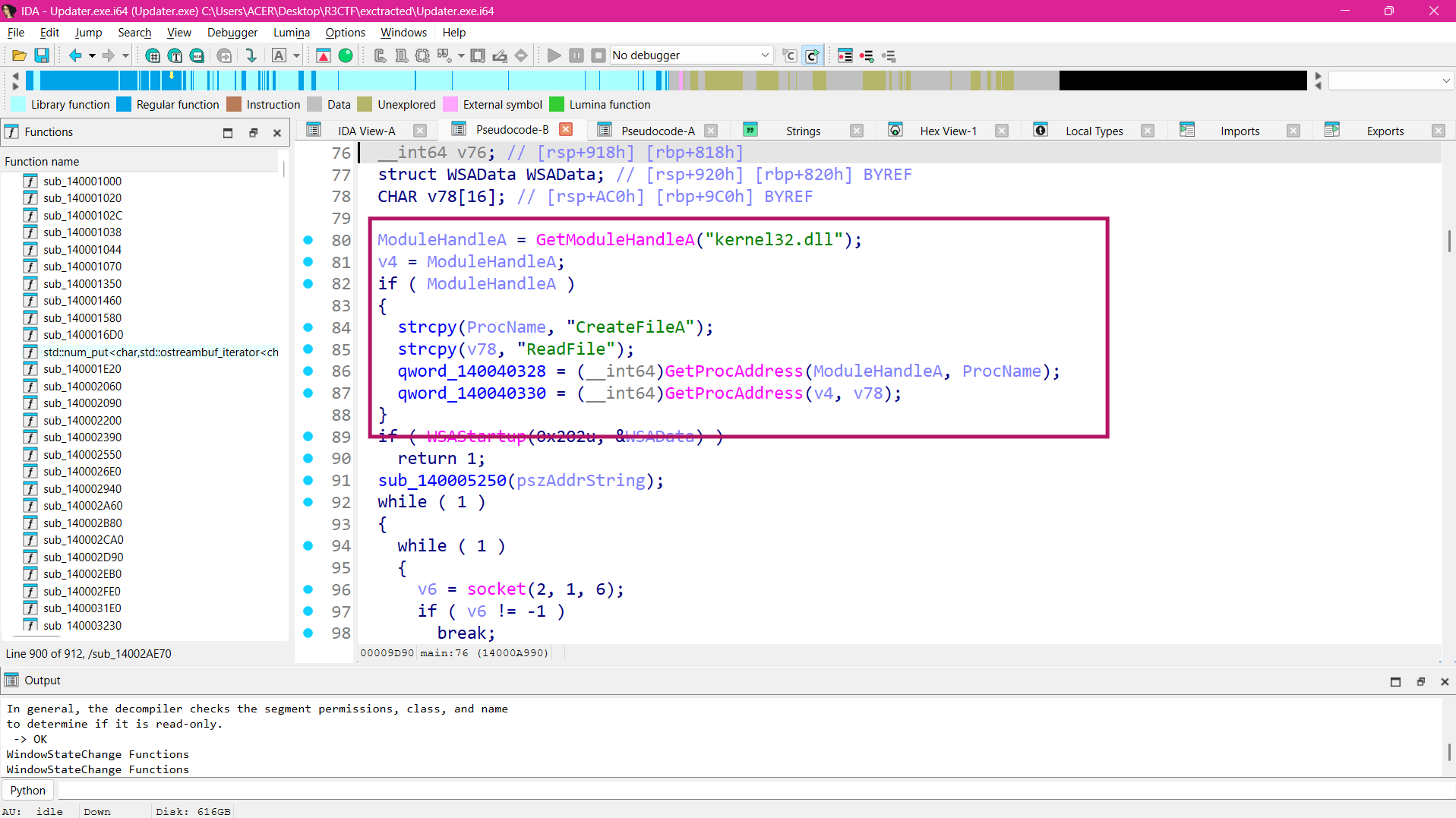Click the green down-arrow jump icon
The width and height of the screenshot is (1456, 818).
pos(251,55)
